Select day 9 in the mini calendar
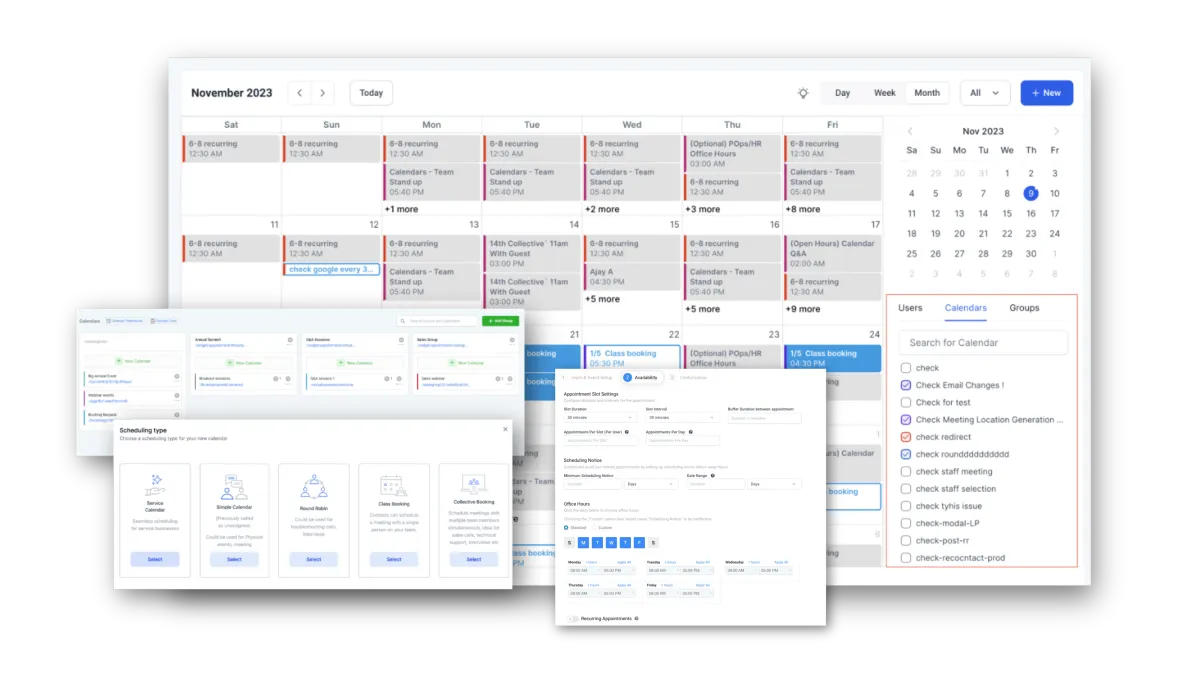Image resolution: width=1200 pixels, height=675 pixels. tap(1031, 194)
